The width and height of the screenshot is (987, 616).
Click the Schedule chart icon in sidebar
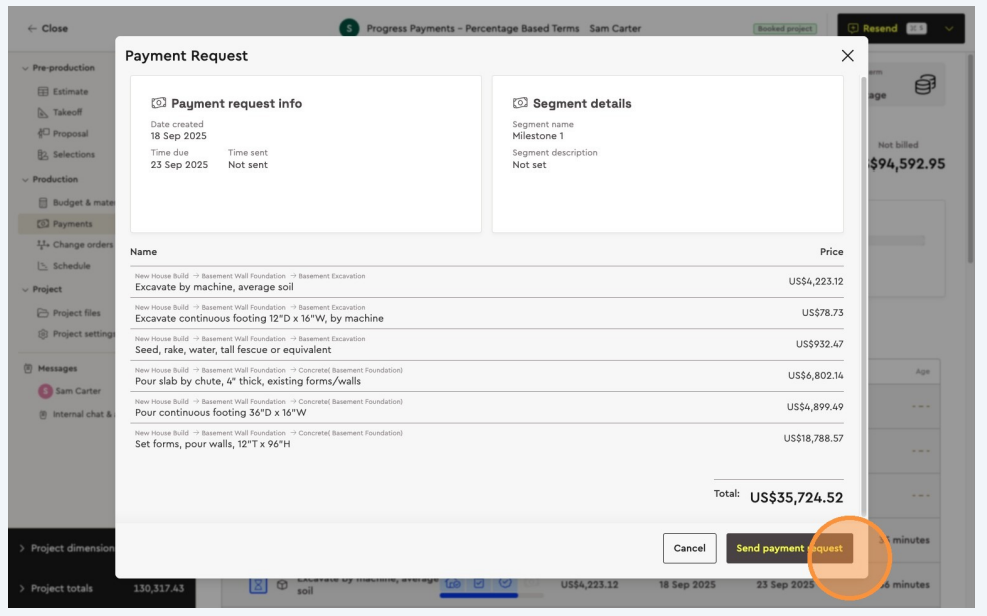[43, 266]
